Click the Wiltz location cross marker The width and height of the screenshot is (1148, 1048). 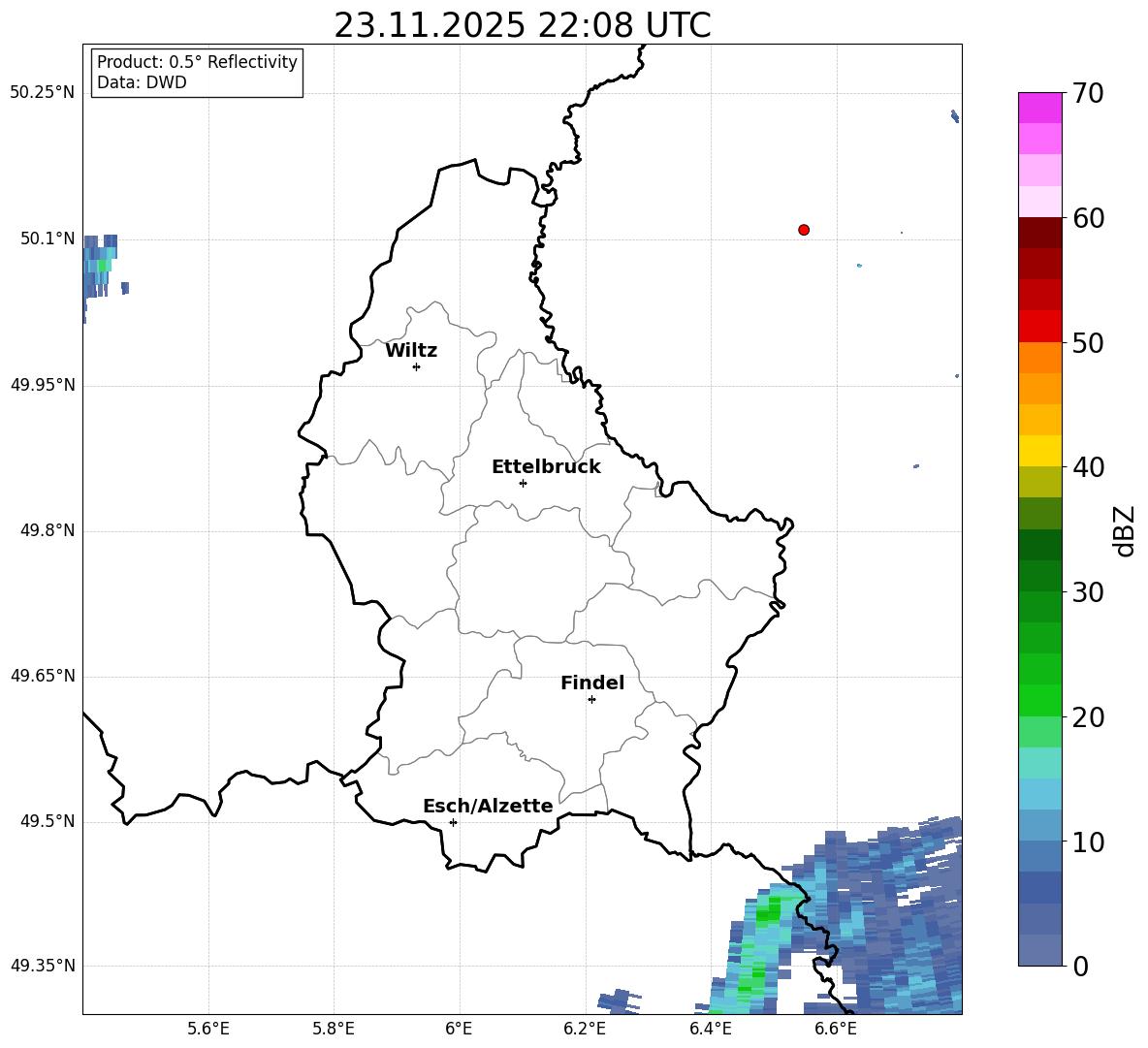click(x=417, y=366)
